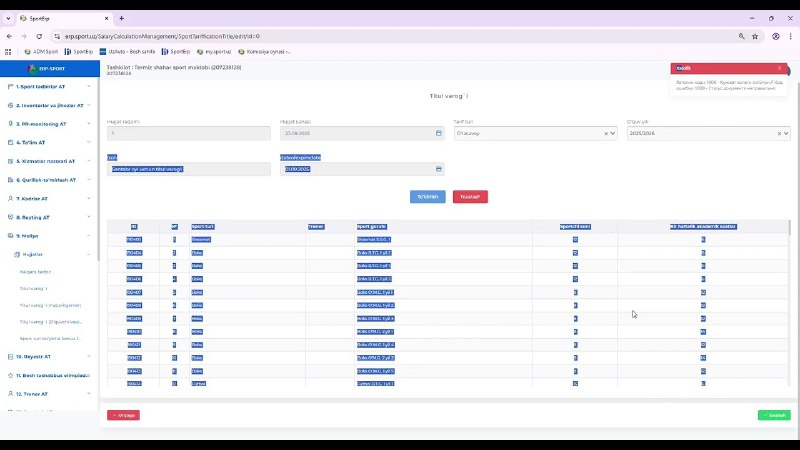Open the Chrome profile avatar icon
The width and height of the screenshot is (800, 450).
click(776, 35)
